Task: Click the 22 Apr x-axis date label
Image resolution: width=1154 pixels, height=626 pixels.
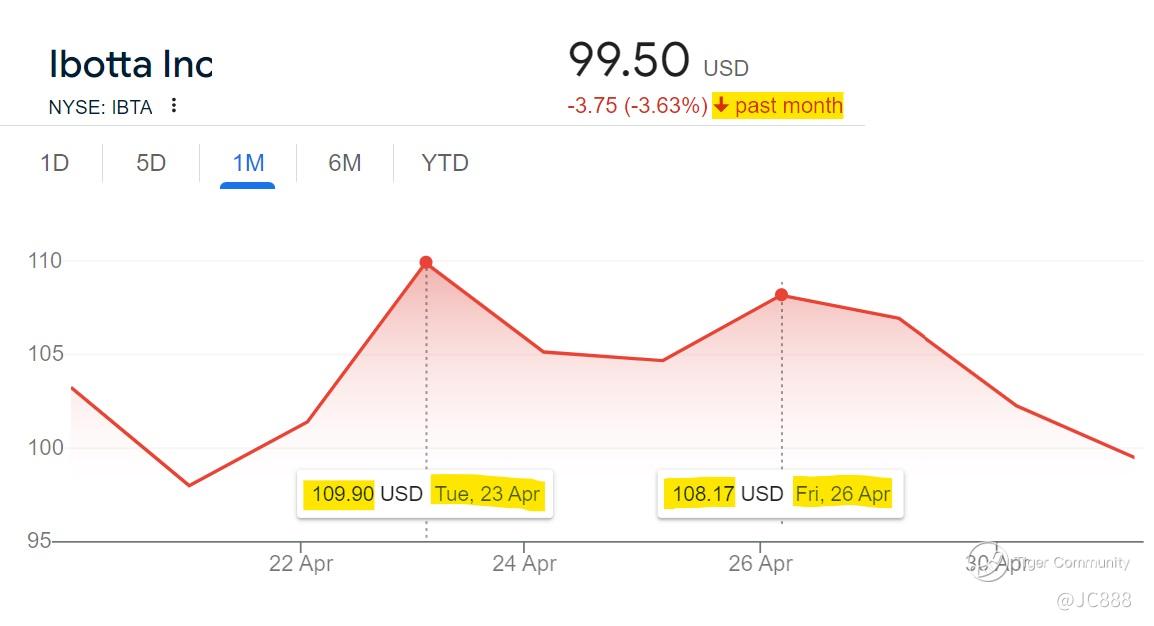Action: tap(301, 564)
